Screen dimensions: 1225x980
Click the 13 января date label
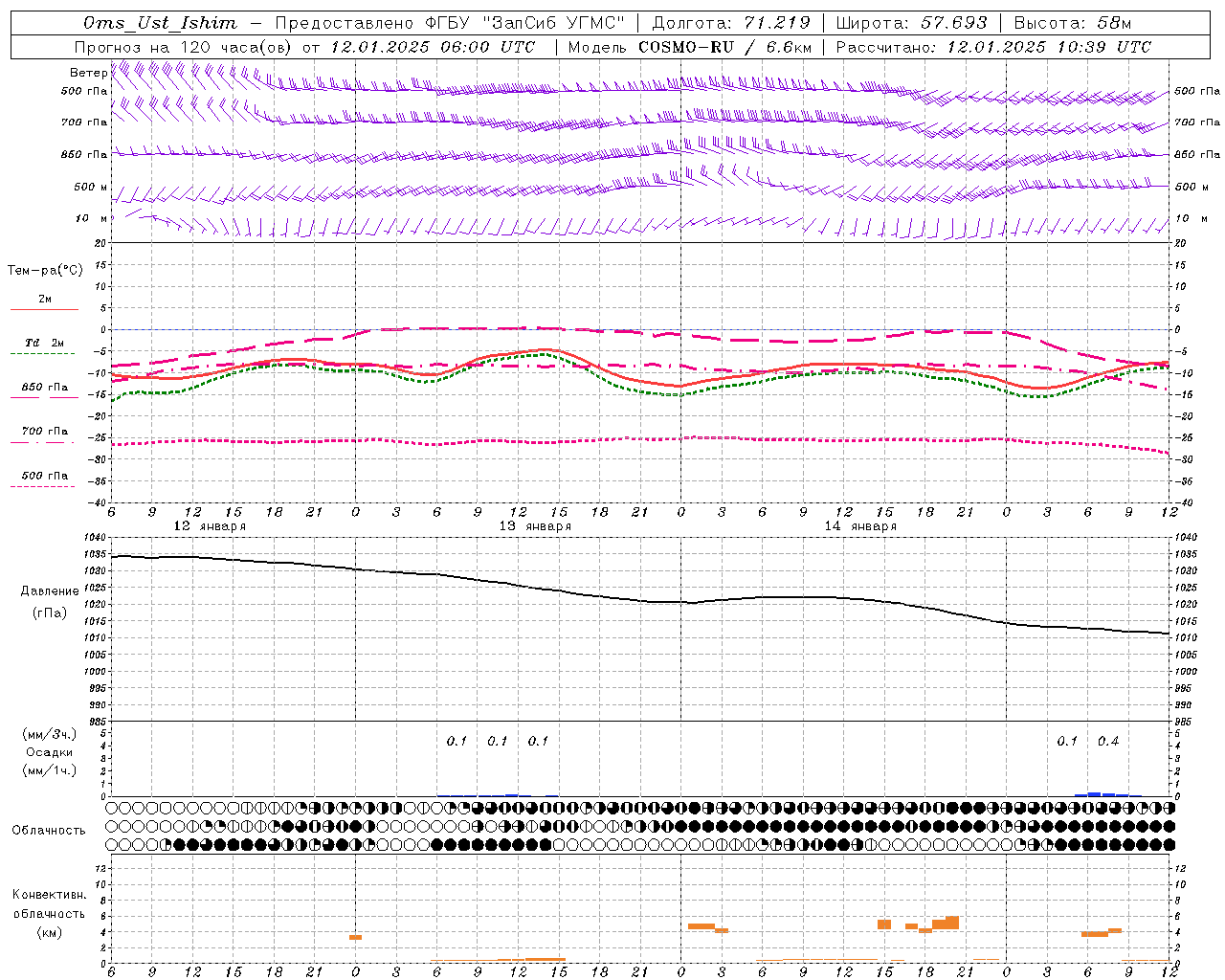pos(535,526)
